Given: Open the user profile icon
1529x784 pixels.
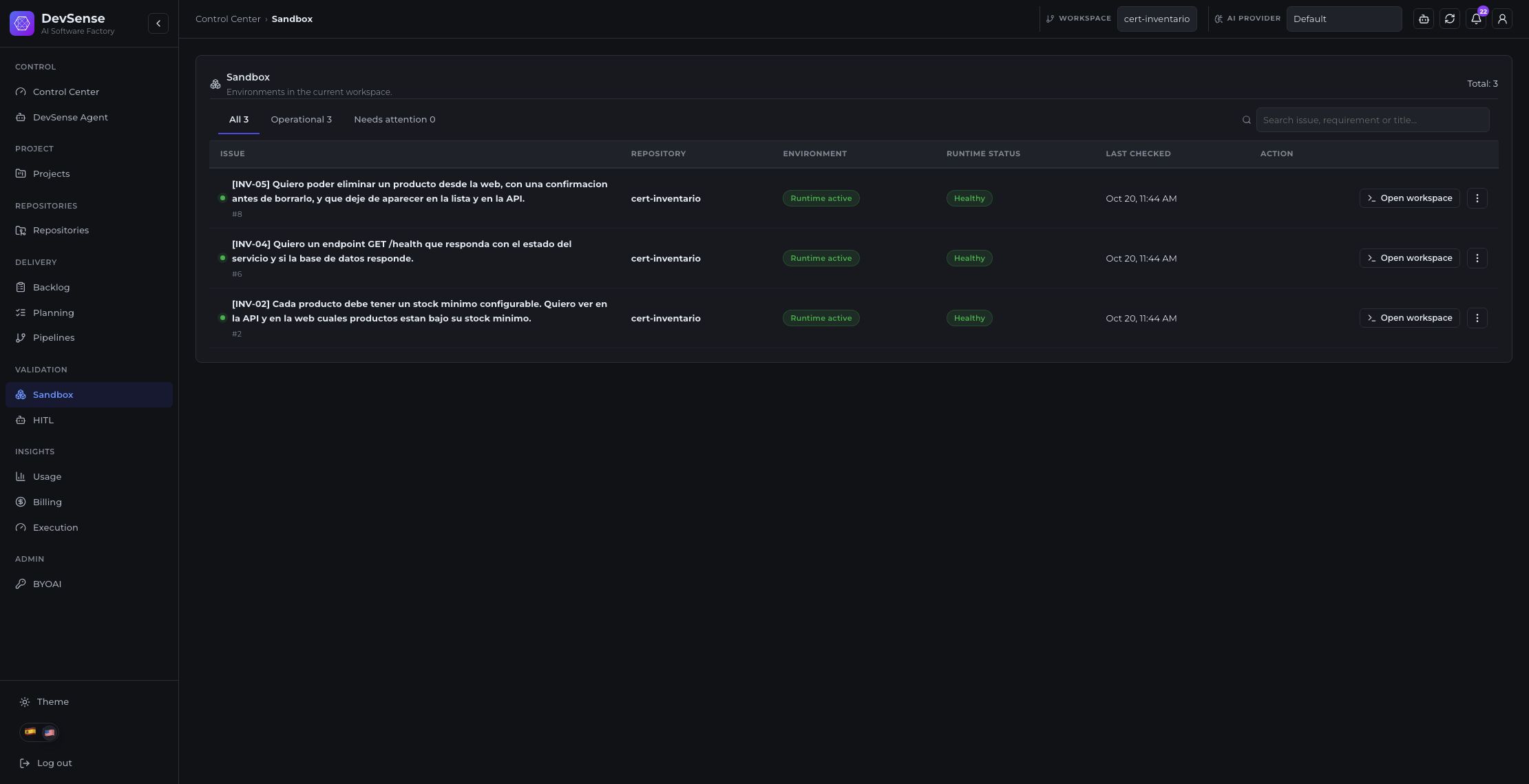Looking at the screenshot, I should (1502, 19).
